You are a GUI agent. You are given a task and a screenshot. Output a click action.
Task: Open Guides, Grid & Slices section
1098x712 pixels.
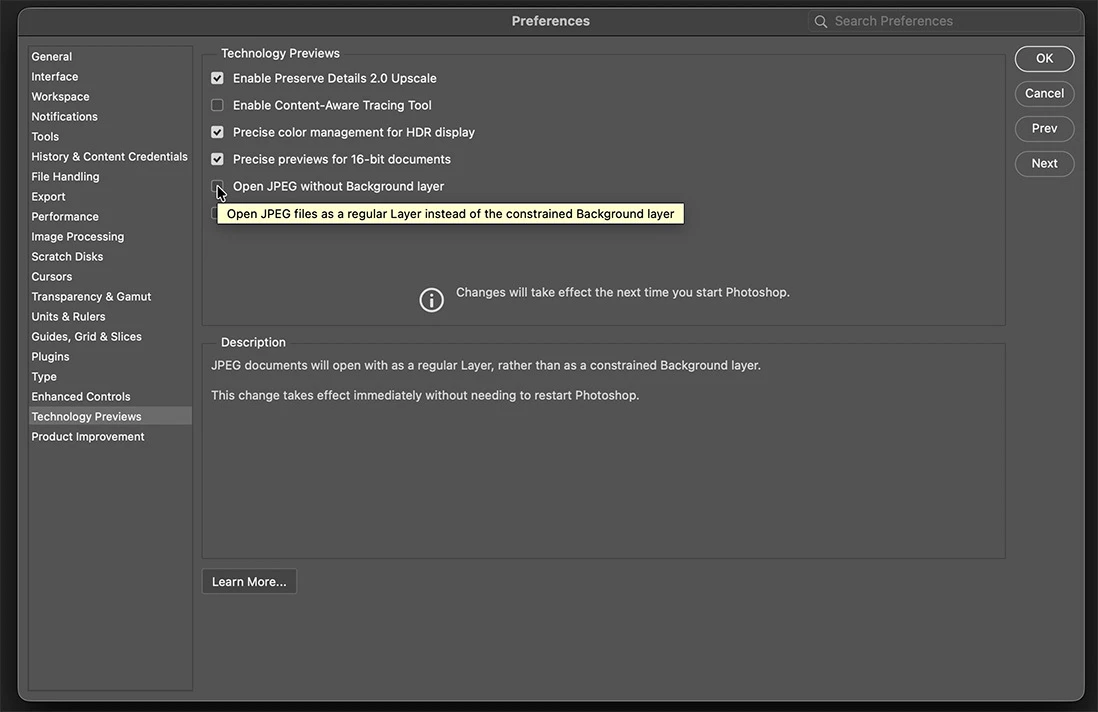click(x=110, y=337)
